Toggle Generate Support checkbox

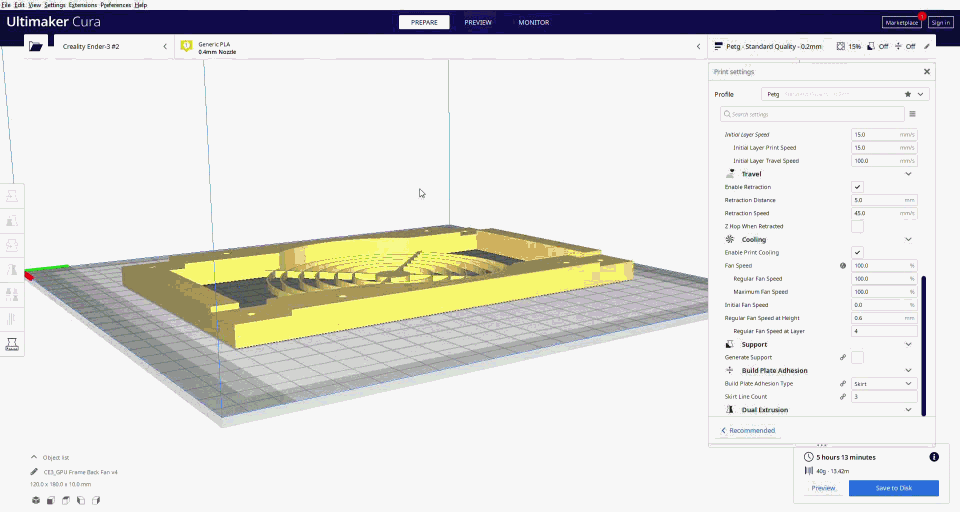pos(857,358)
